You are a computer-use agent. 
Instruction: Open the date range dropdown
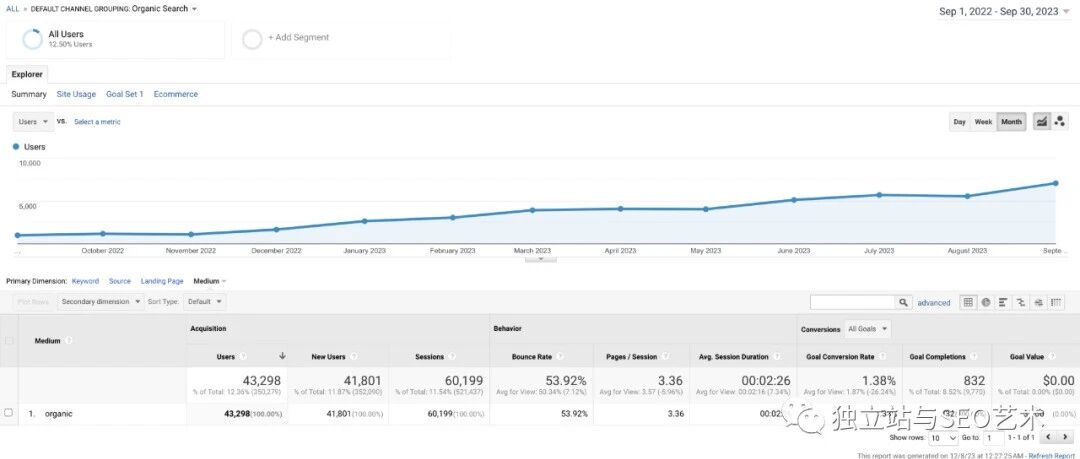click(1004, 11)
